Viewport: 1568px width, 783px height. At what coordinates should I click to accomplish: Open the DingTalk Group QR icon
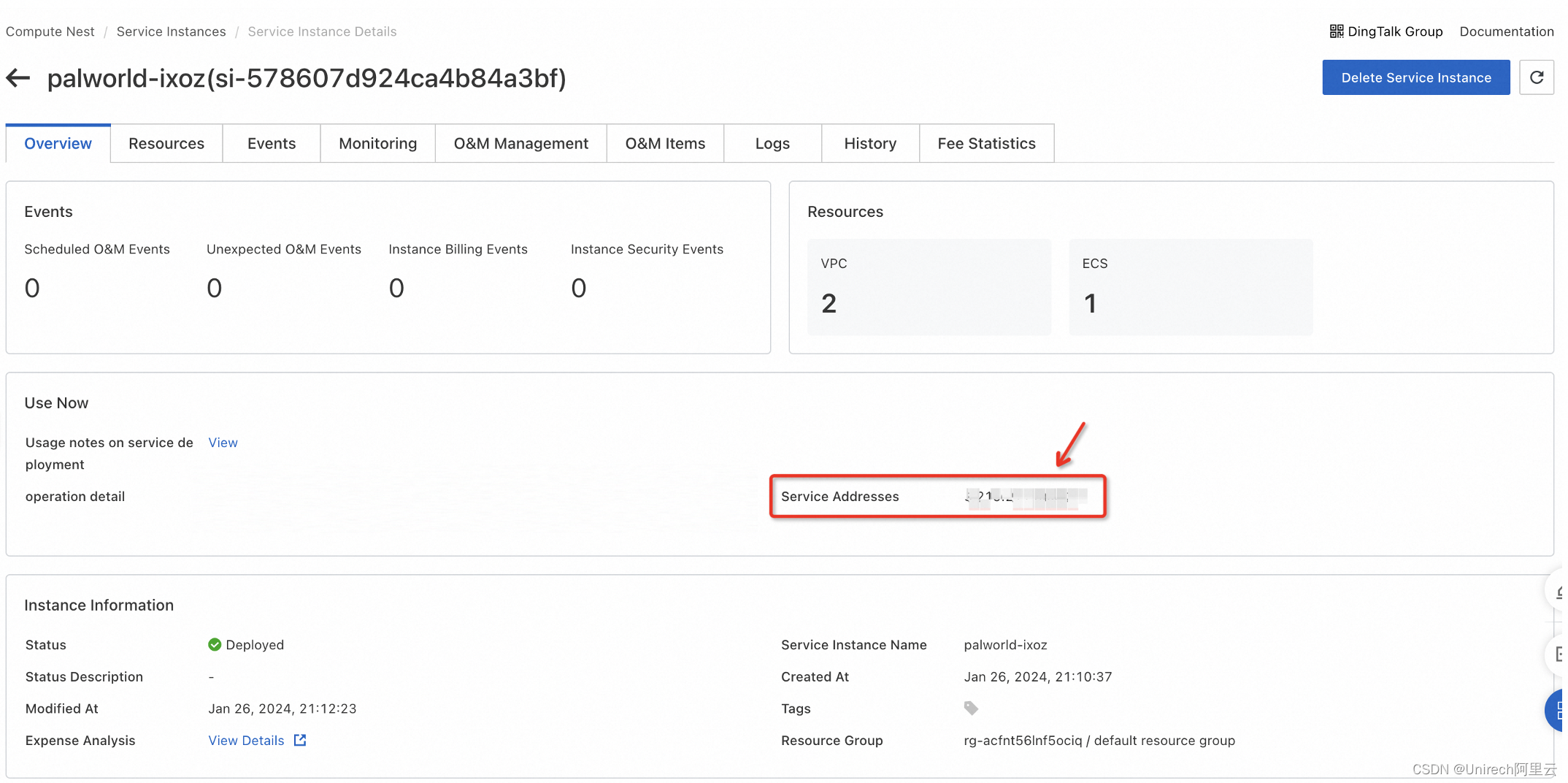[x=1336, y=31]
